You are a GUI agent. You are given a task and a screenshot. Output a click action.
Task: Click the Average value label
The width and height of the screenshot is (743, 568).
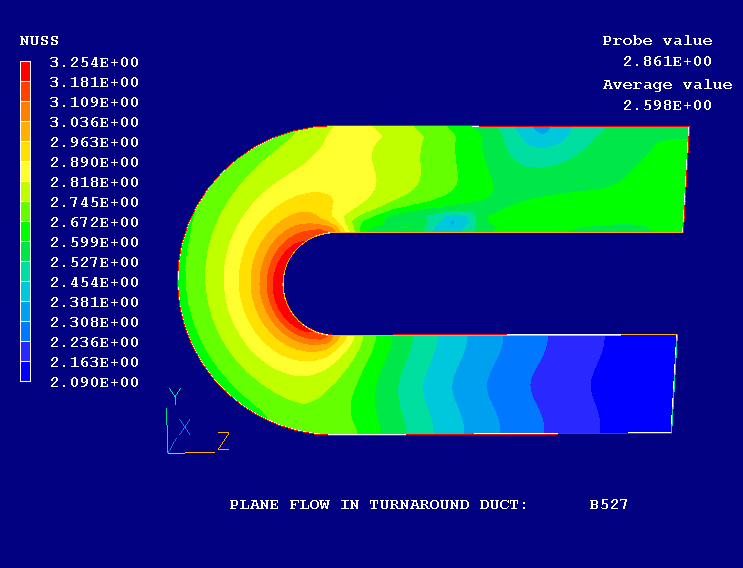coord(657,85)
